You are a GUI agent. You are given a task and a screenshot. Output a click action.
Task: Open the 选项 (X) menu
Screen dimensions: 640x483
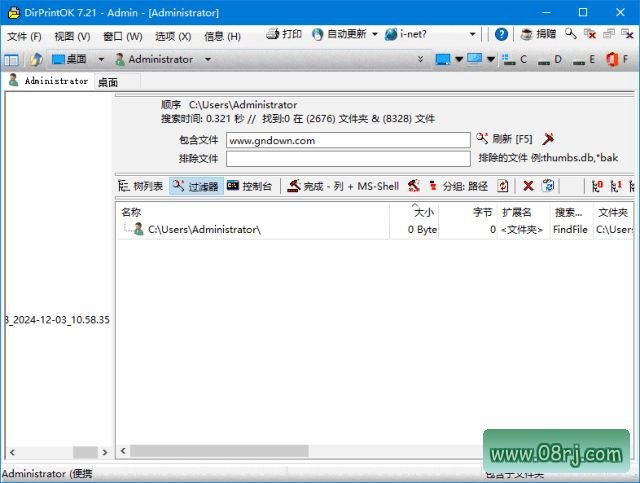[173, 37]
